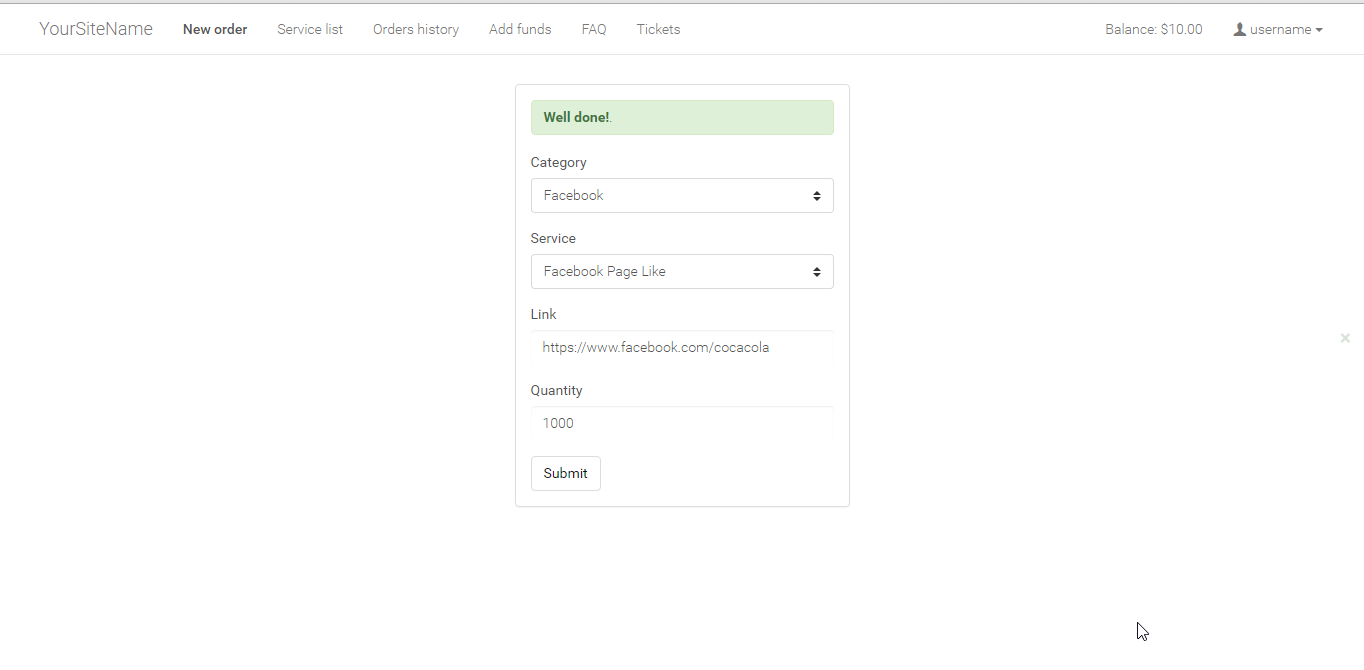Click into the Quantity field

682,424
